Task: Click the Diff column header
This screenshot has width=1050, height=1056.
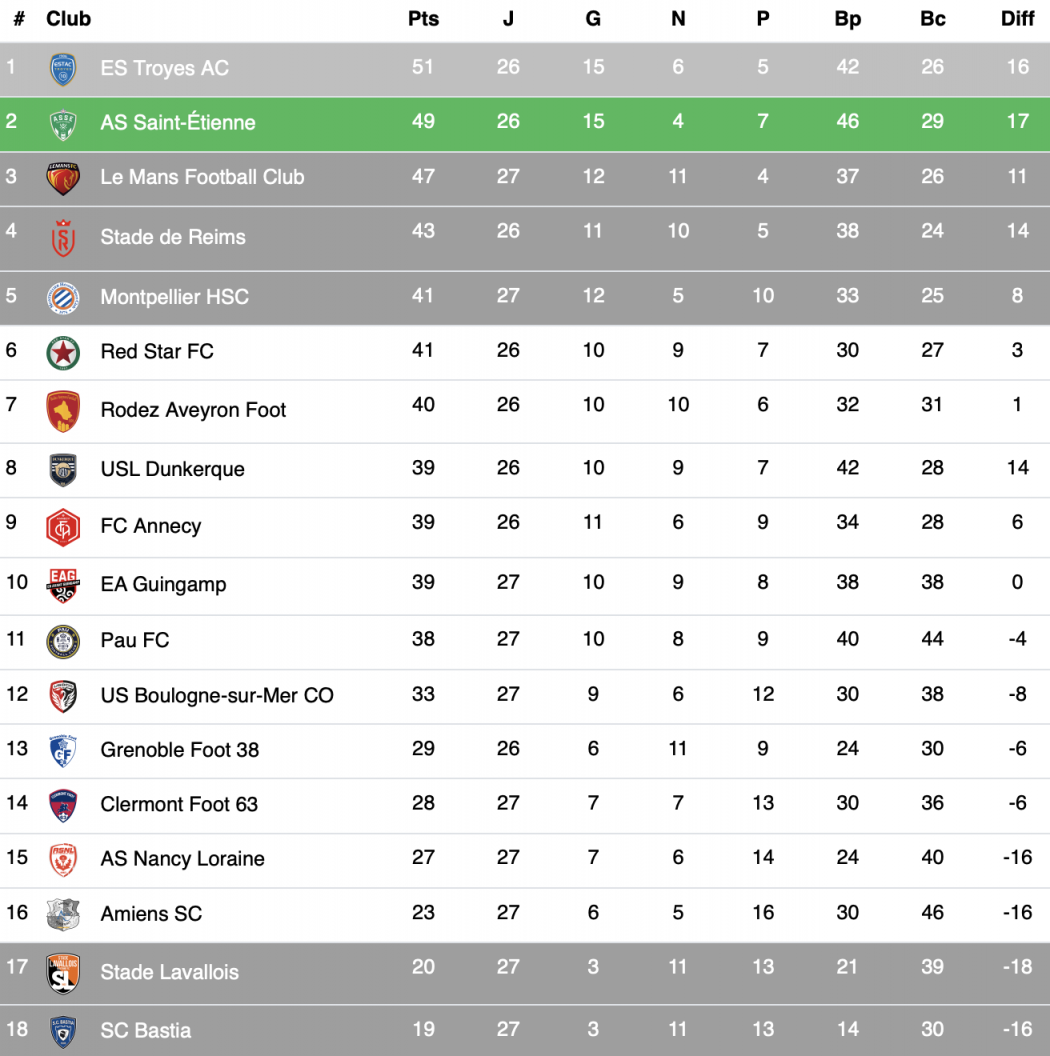Action: coord(1017,19)
